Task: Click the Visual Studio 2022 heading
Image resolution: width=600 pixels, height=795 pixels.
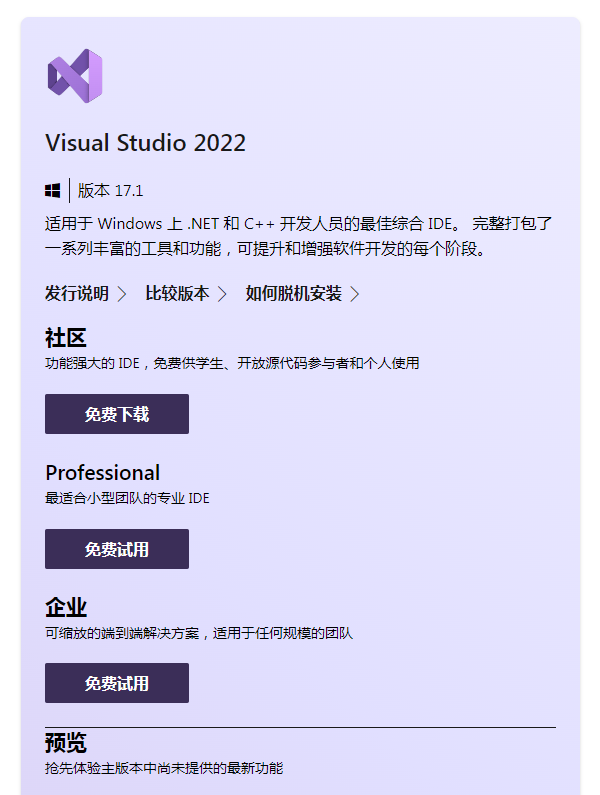Action: 146,142
